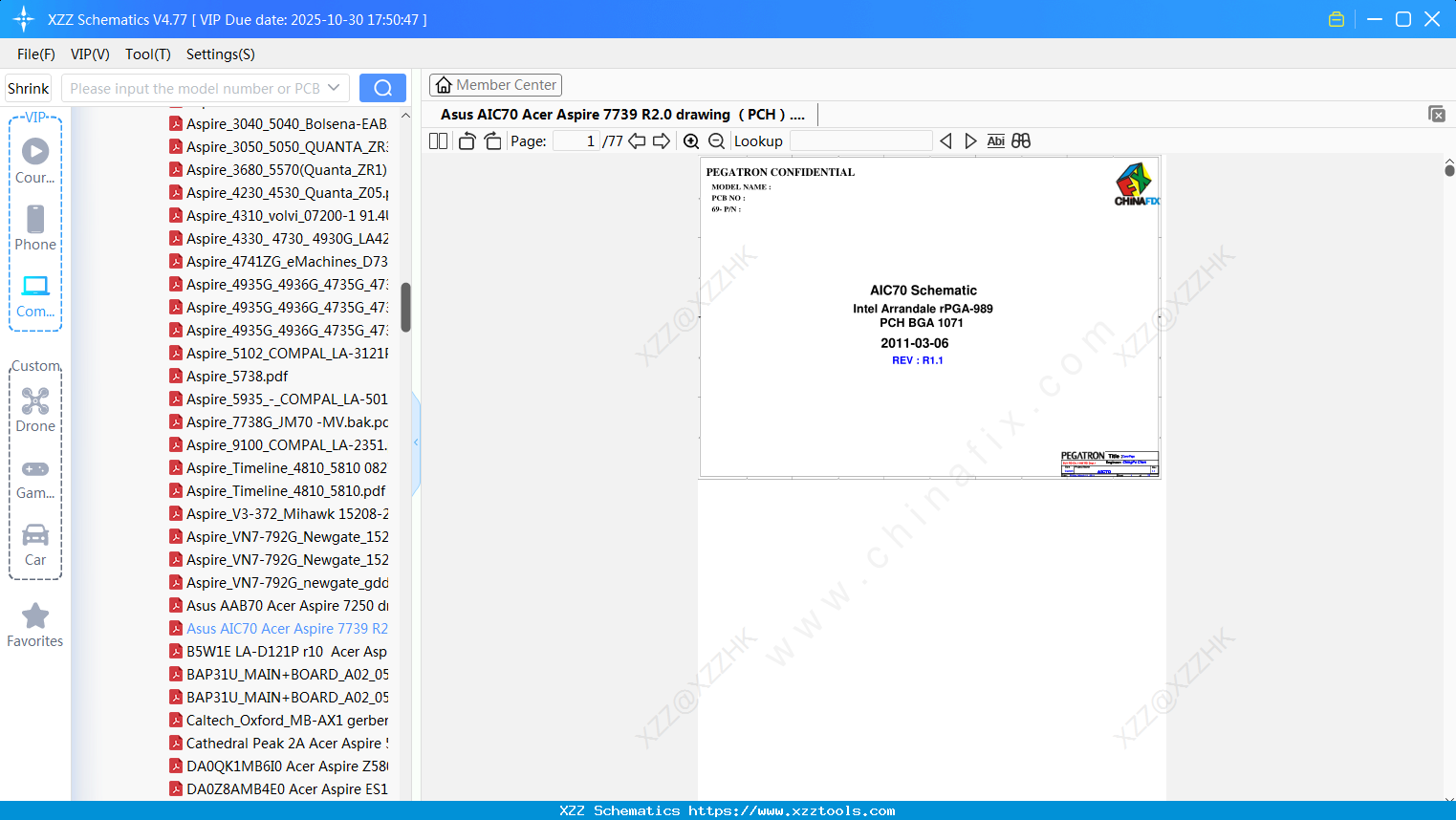Image resolution: width=1456 pixels, height=820 pixels.
Task: Zoom out of the schematic
Action: (716, 141)
